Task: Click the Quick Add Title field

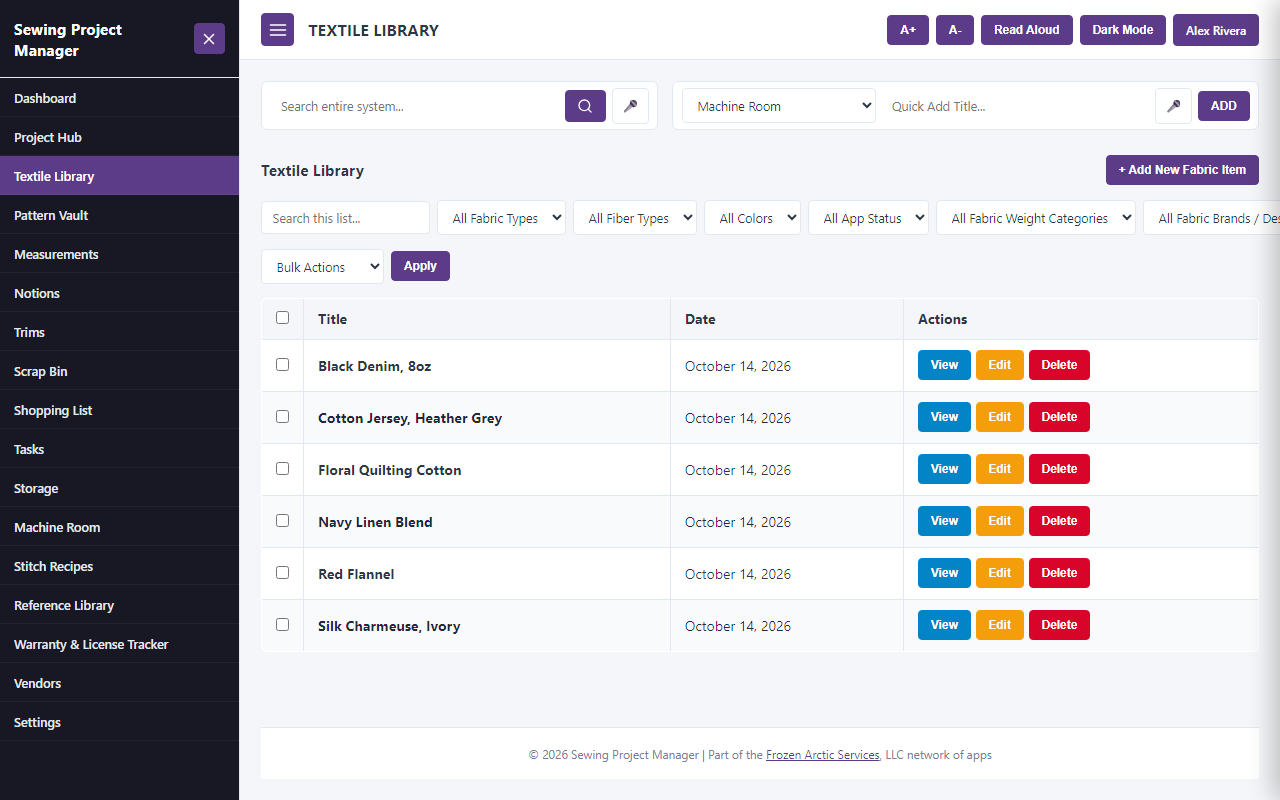Action: (1014, 106)
